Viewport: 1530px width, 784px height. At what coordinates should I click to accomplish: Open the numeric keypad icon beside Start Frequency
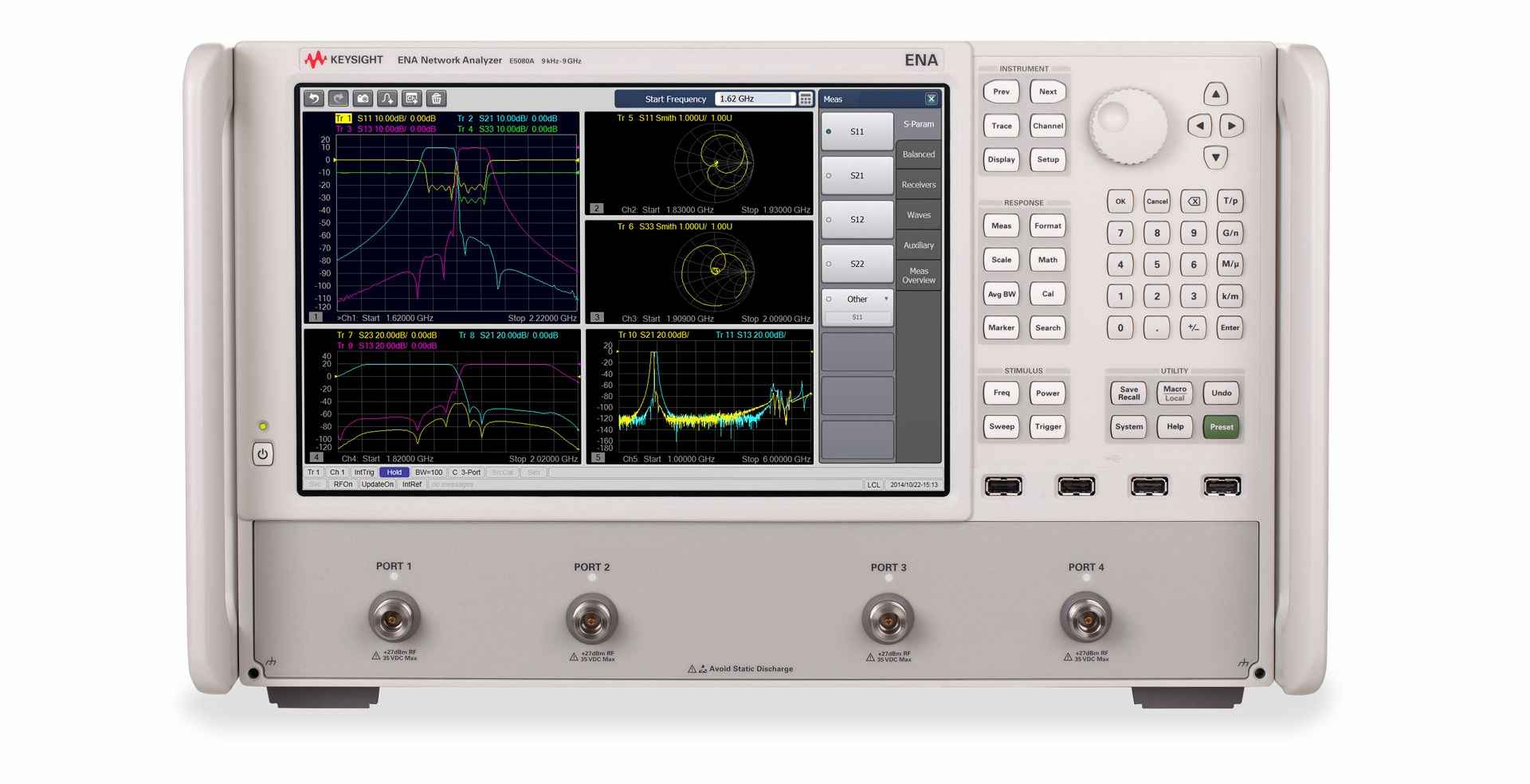(806, 99)
